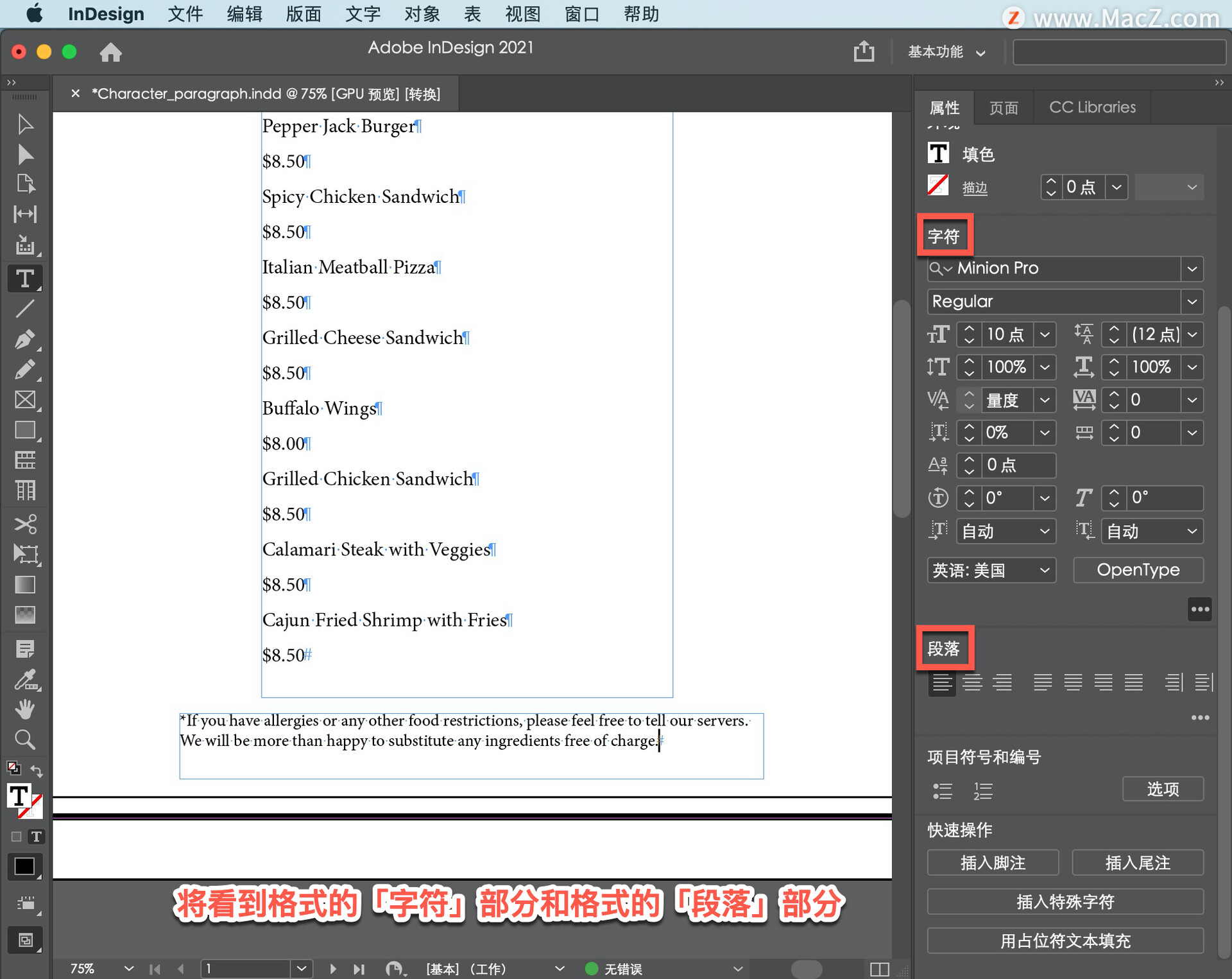Enable align left paragraph
This screenshot has height=979, width=1232.
942,682
